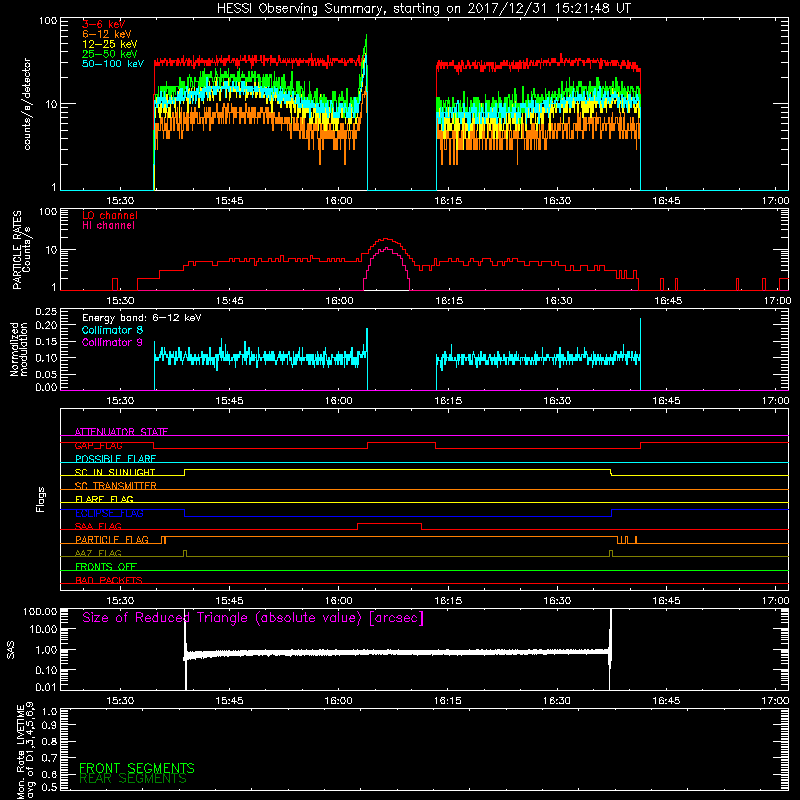Click the HI channel legend label
Viewport: 800px width, 800px height.
pyautogui.click(x=108, y=226)
